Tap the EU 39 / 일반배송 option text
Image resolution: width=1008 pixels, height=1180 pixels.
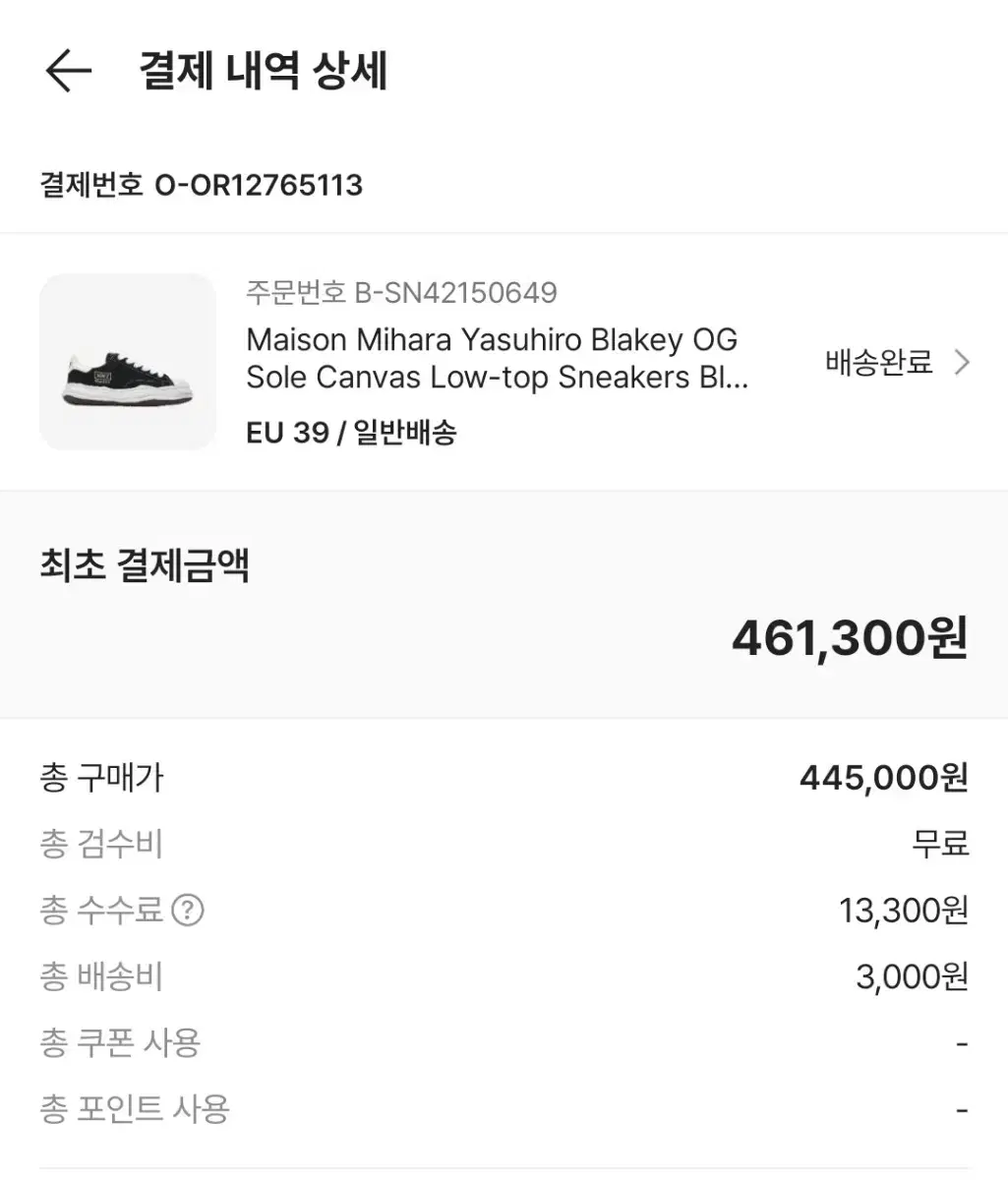click(351, 432)
